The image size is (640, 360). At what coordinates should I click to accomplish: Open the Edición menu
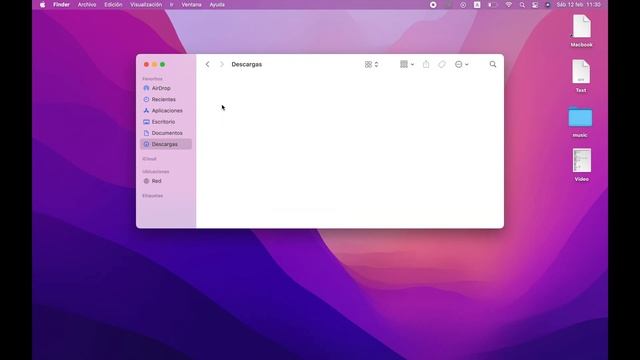coord(113,5)
